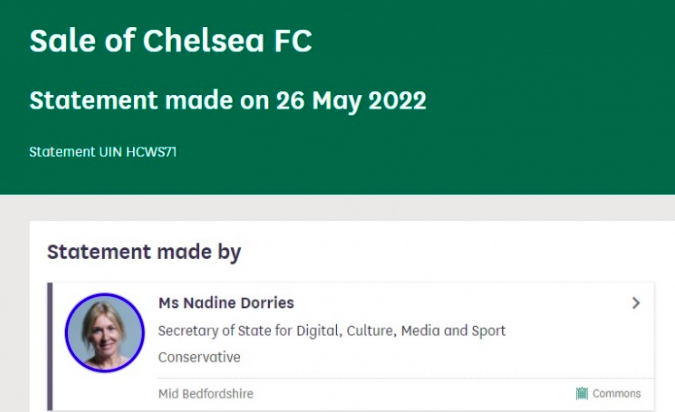675x412 pixels.
Task: Click the Statement UIN HCWS71 text
Action: [103, 152]
